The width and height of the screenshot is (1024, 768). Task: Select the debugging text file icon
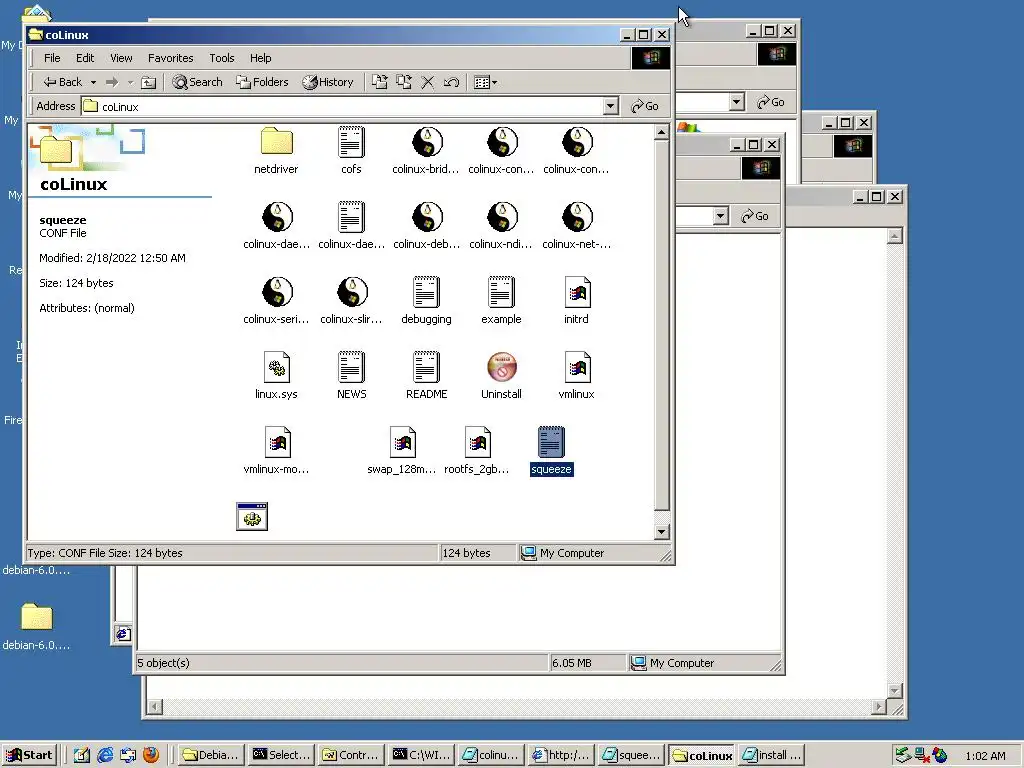(426, 293)
